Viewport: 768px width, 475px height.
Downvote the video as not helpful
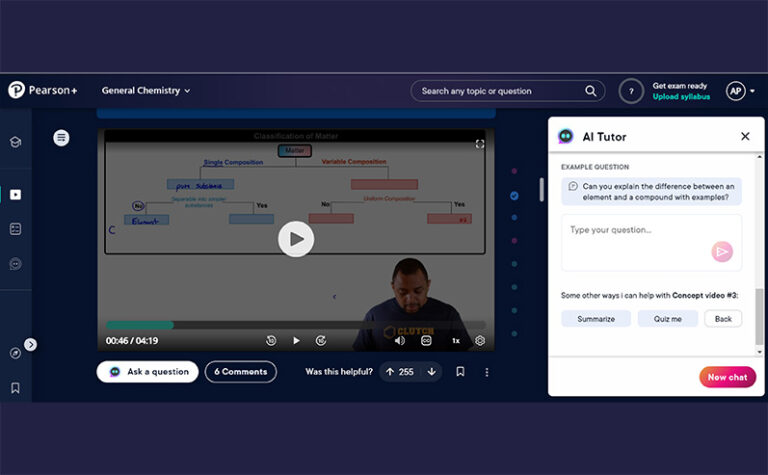(431, 372)
